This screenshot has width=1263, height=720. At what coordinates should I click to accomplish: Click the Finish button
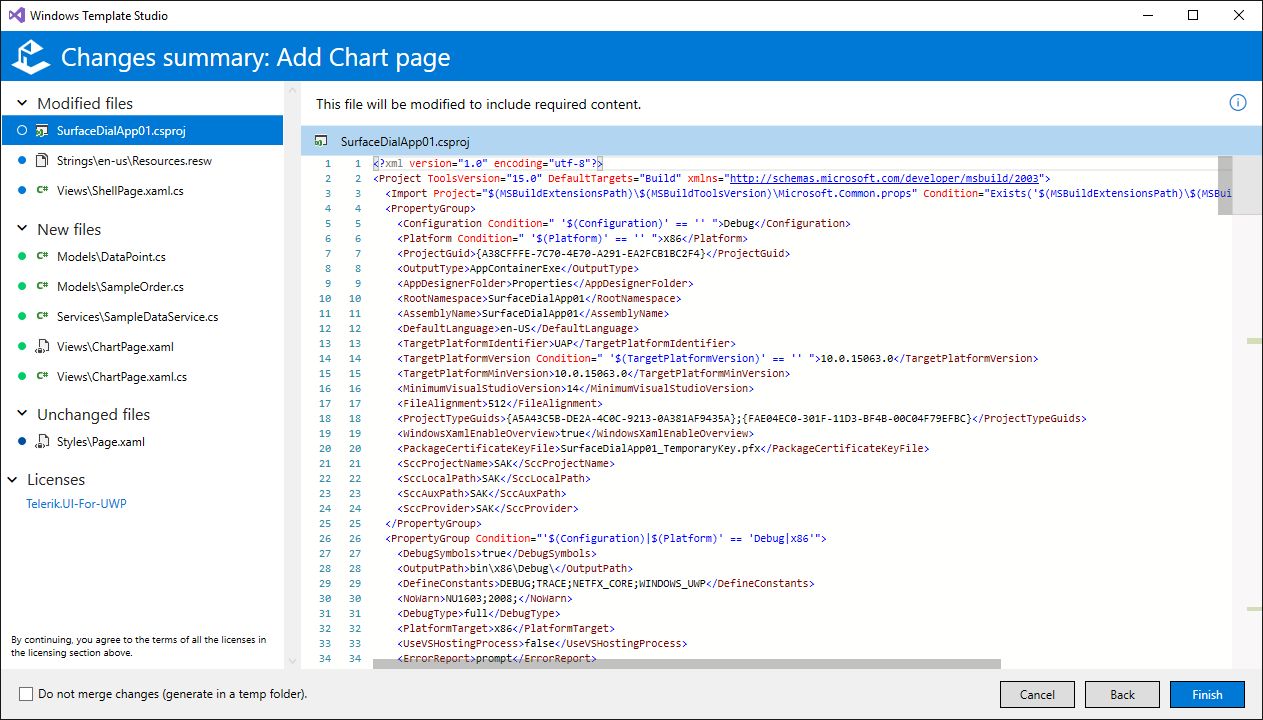tap(1207, 694)
